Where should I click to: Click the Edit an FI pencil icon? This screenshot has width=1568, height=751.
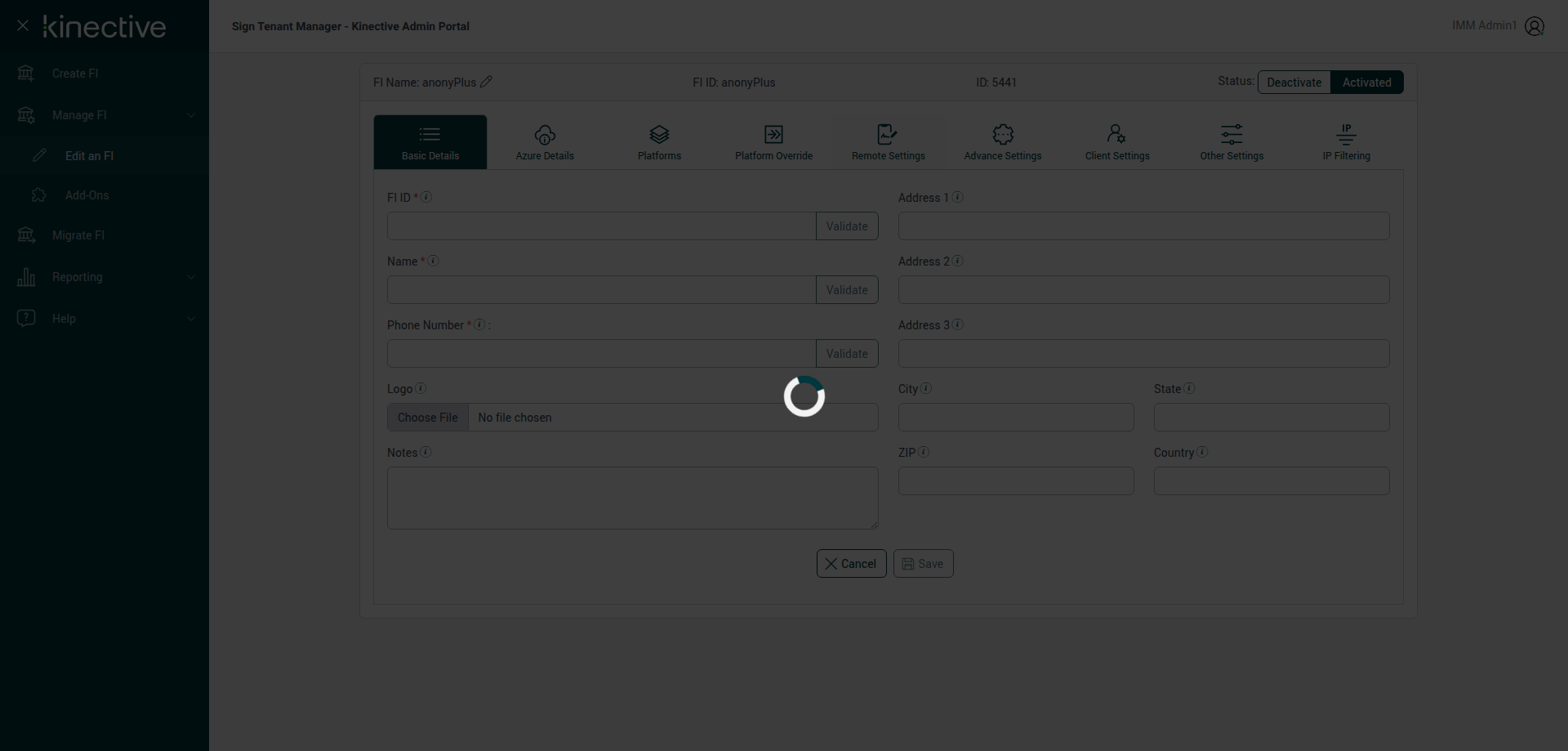[39, 155]
